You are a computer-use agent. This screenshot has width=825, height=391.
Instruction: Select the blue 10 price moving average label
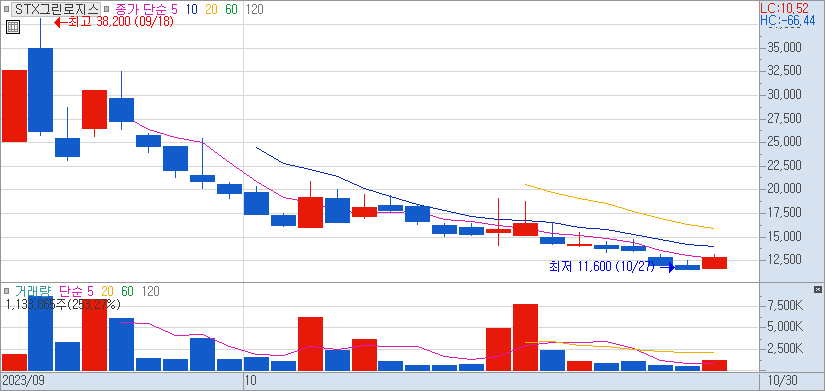192,9
